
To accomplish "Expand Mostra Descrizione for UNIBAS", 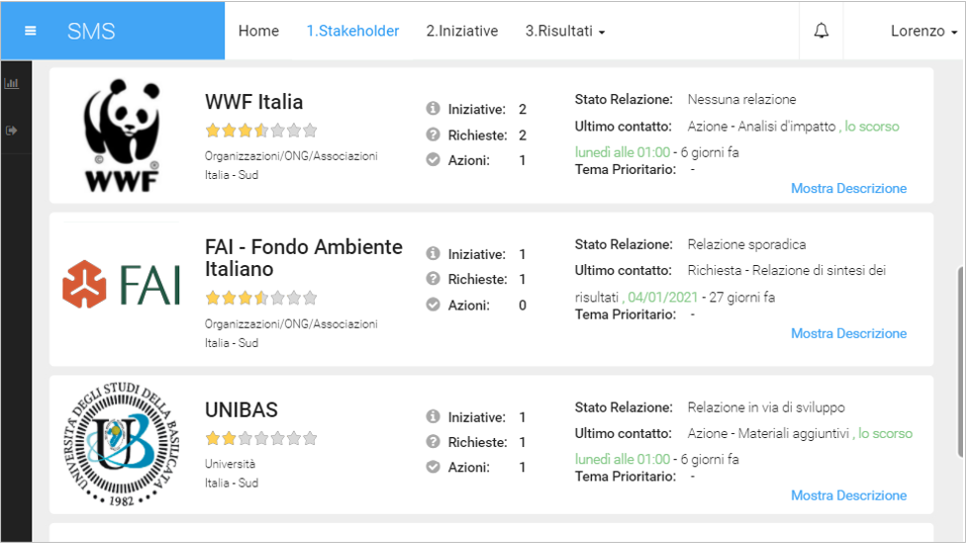I will (848, 495).
